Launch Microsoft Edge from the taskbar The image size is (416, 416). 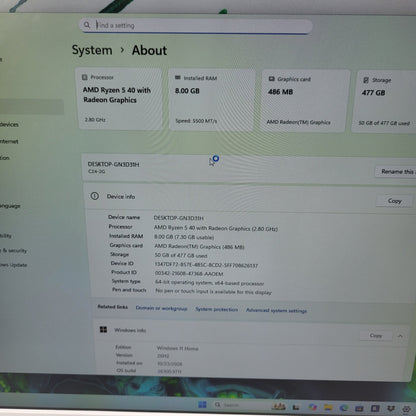point(344,407)
